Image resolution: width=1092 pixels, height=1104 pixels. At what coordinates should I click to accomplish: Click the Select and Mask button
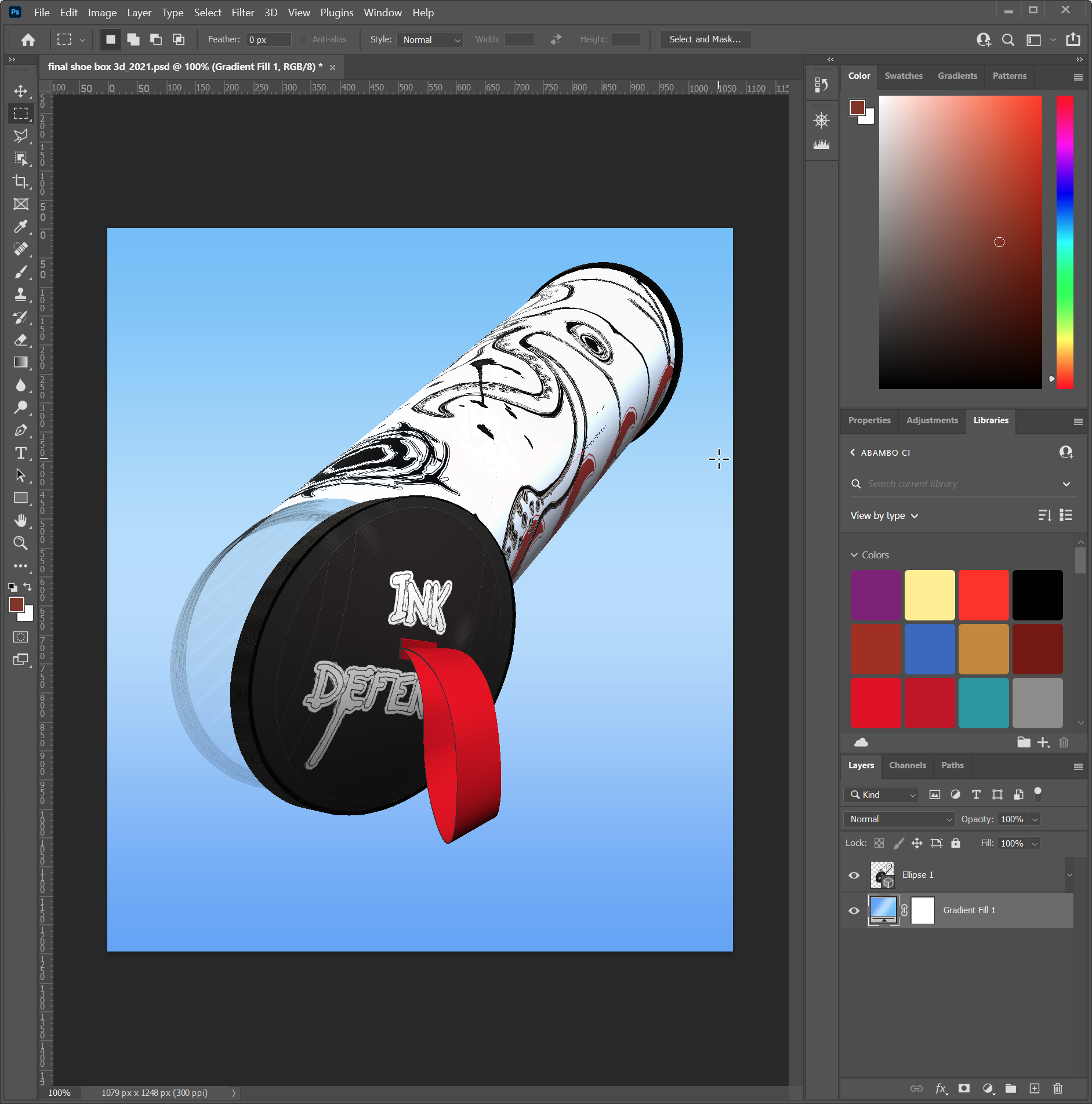[x=705, y=39]
